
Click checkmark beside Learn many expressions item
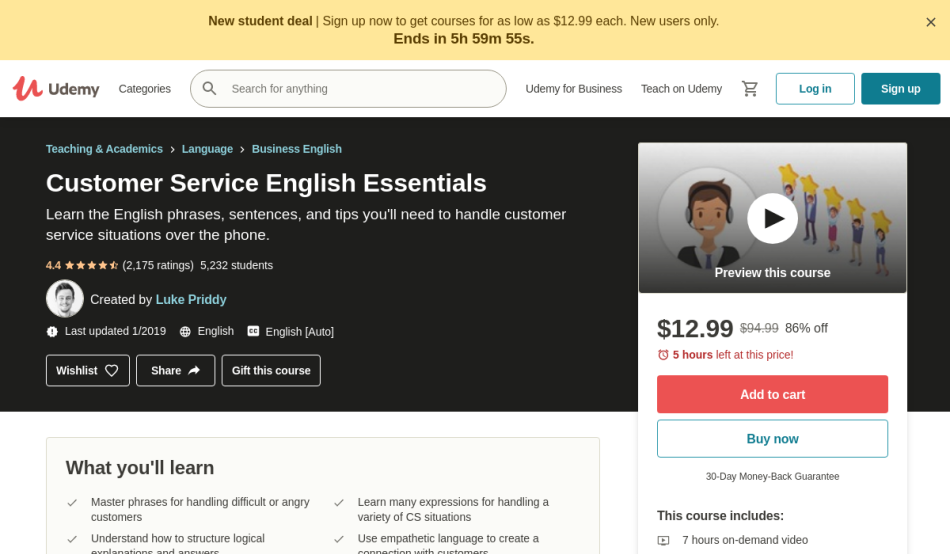click(339, 502)
